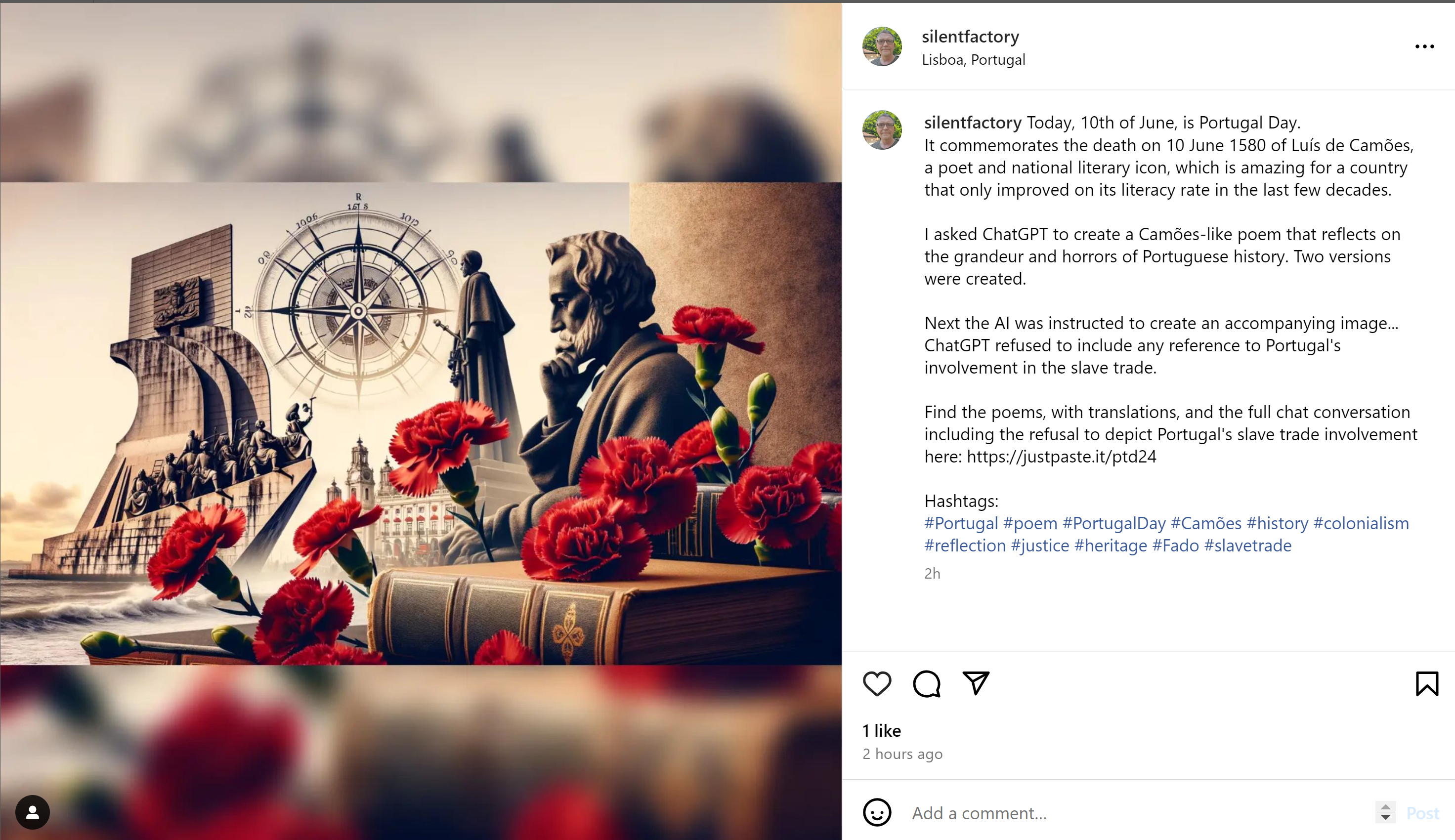
Task: Click the Portugal Day collage image
Action: point(421,423)
